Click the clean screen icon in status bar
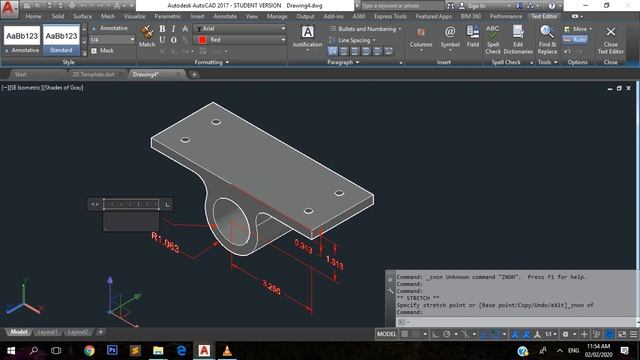This screenshot has width=640, height=360. point(622,334)
